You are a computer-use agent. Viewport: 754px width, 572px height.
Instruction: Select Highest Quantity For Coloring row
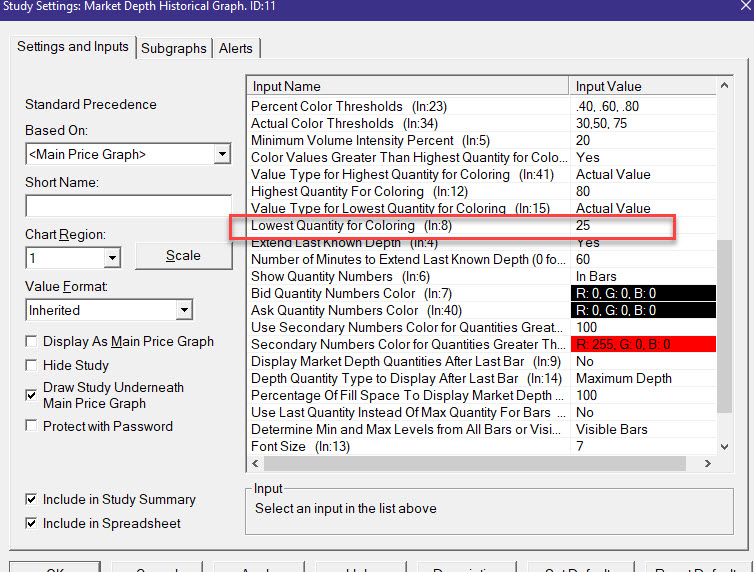point(482,191)
